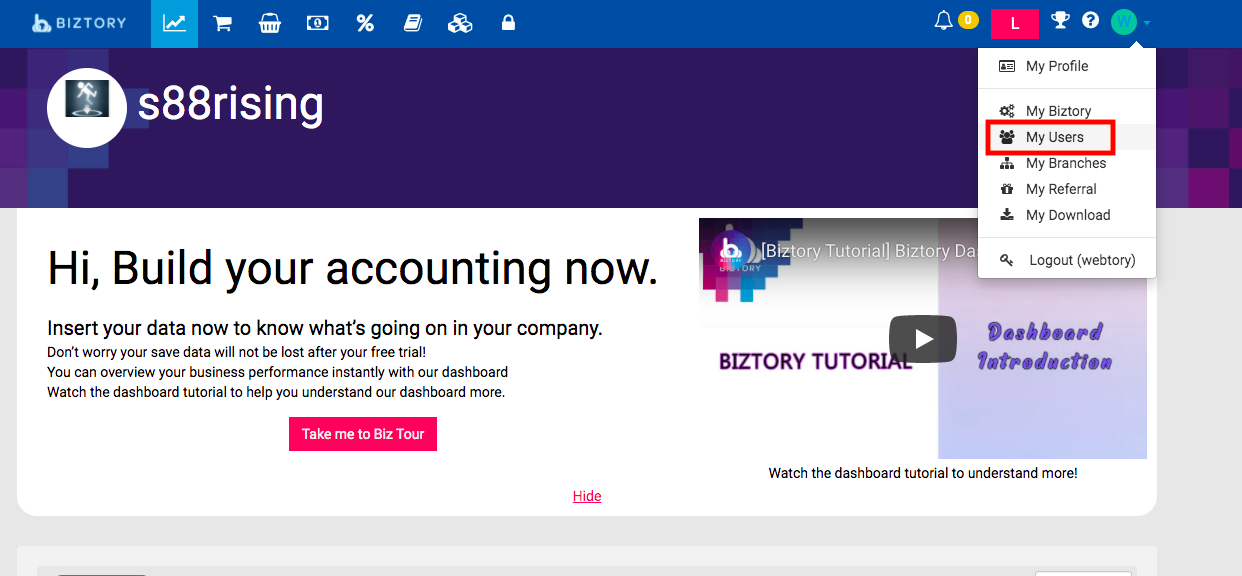Open My Branches menu entry

[x=1067, y=163]
